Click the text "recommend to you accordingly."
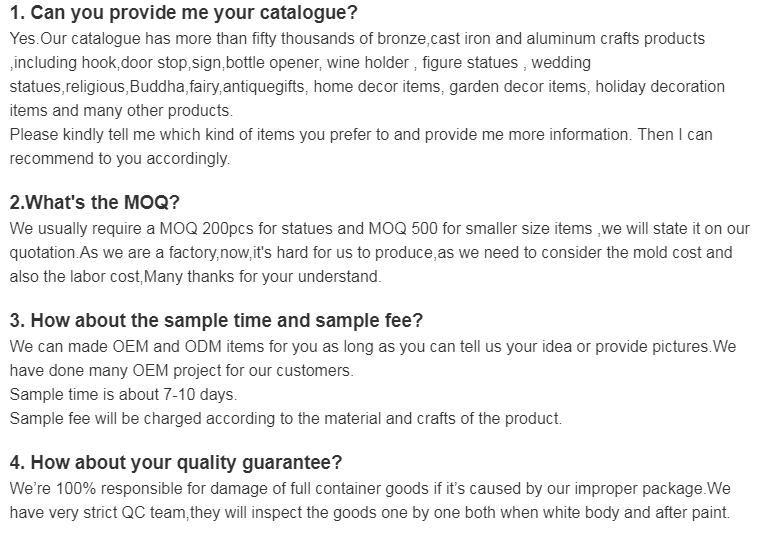 [x=119, y=158]
